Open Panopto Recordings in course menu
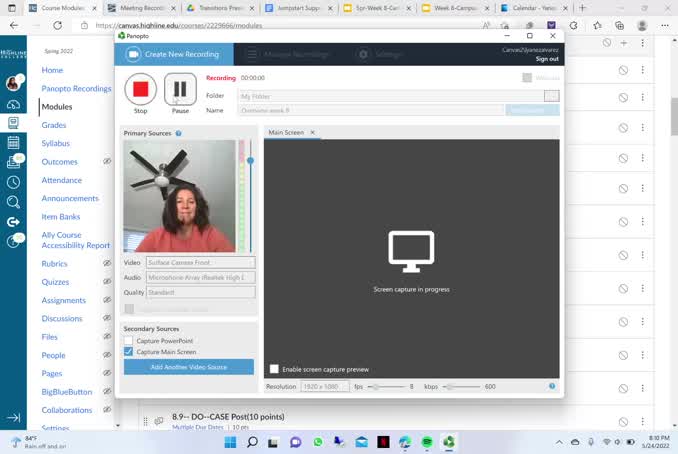Image resolution: width=678 pixels, height=454 pixels. (x=76, y=88)
